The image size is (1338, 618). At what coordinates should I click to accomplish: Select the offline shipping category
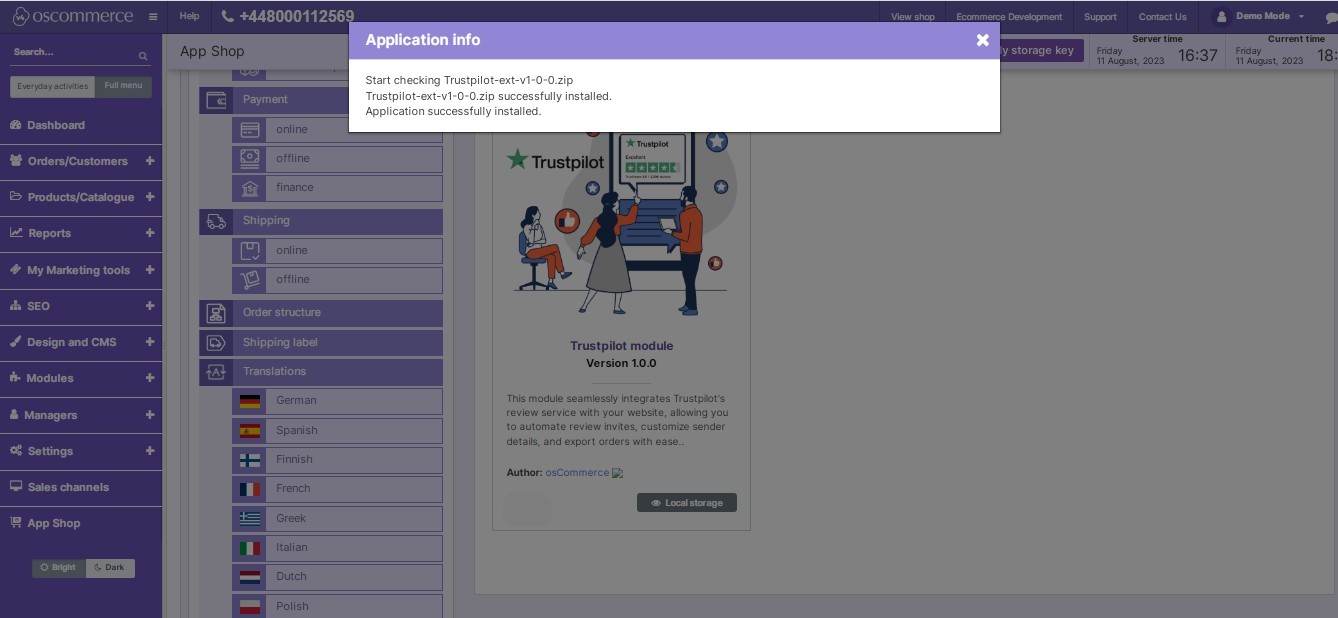click(338, 280)
